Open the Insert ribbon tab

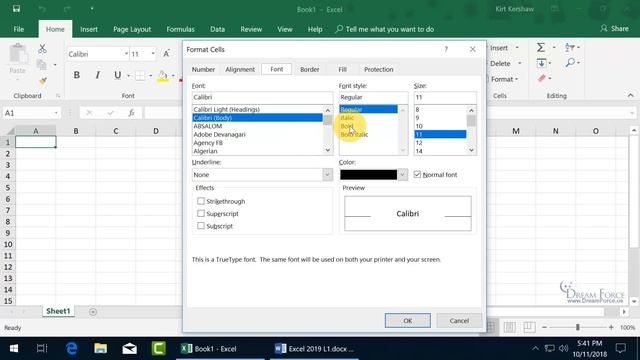pyautogui.click(x=89, y=29)
